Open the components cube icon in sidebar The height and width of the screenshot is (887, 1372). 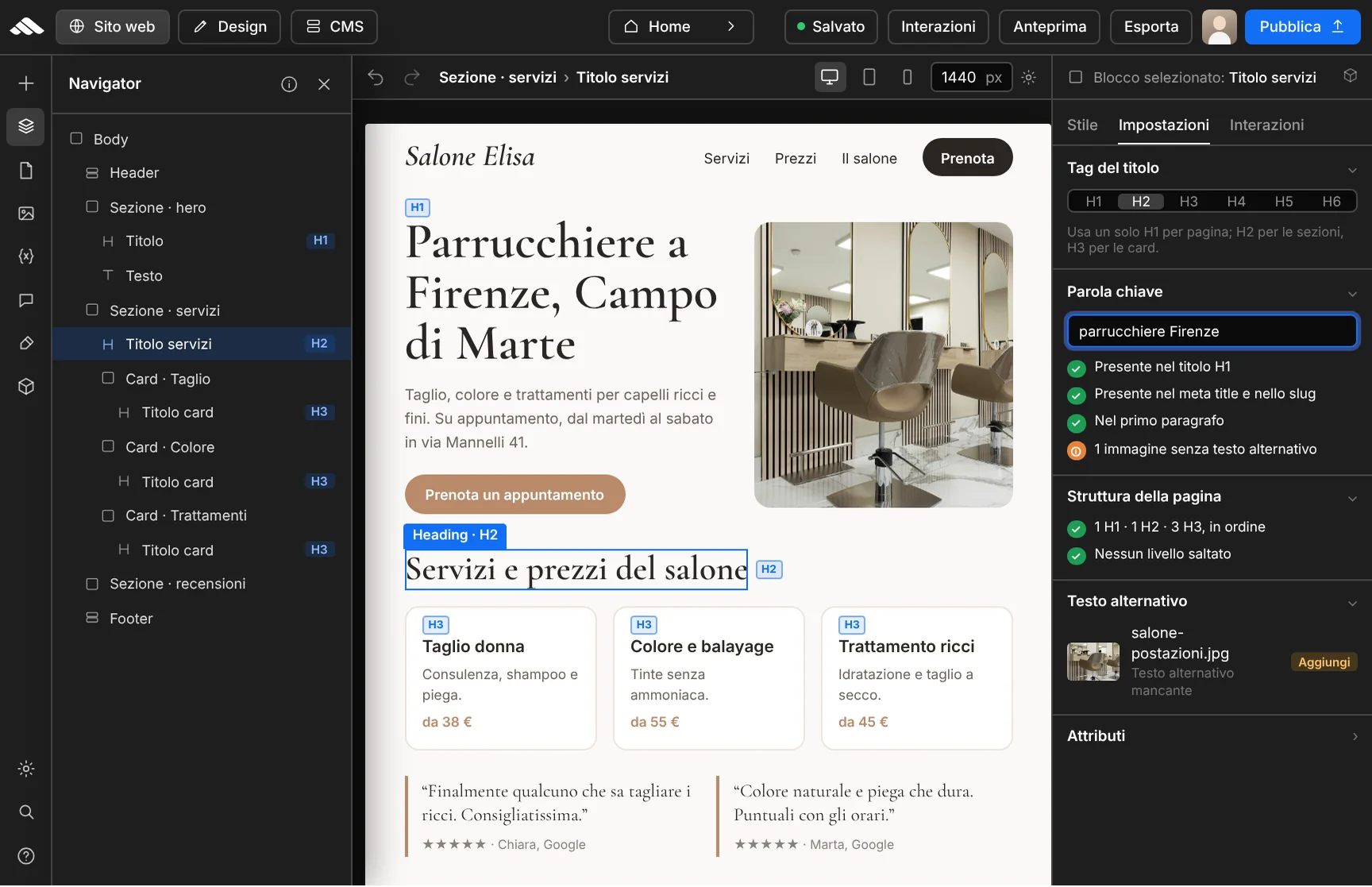pyautogui.click(x=26, y=386)
